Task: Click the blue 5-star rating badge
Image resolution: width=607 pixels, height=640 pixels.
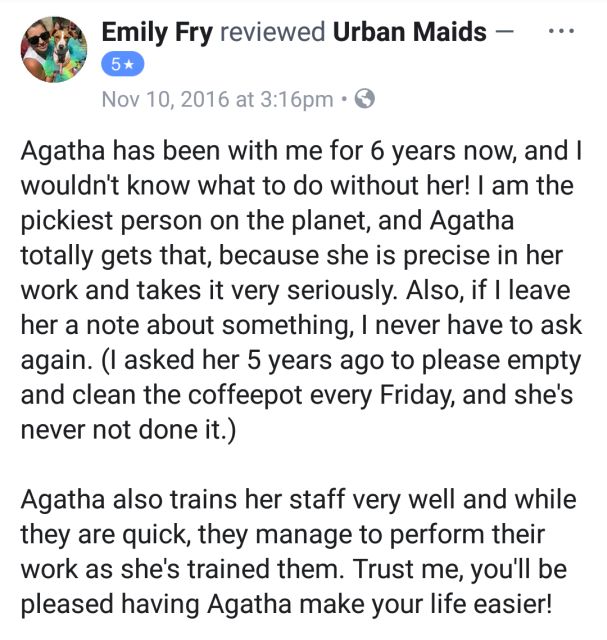Action: coord(125,65)
